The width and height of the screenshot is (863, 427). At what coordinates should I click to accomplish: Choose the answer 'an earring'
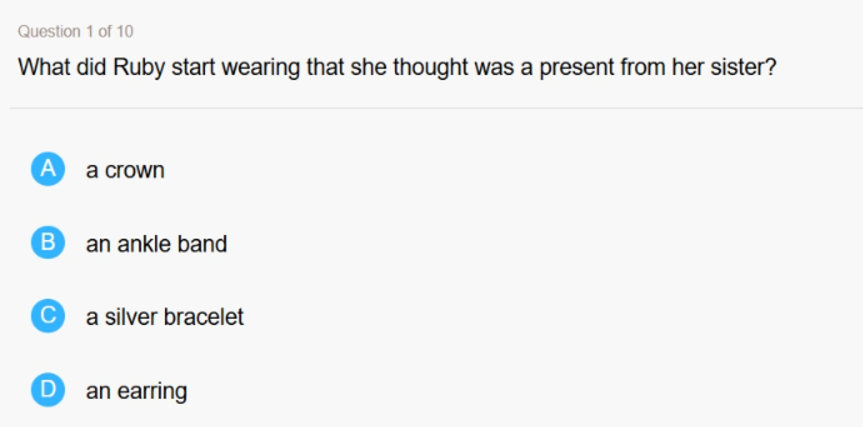tap(136, 391)
